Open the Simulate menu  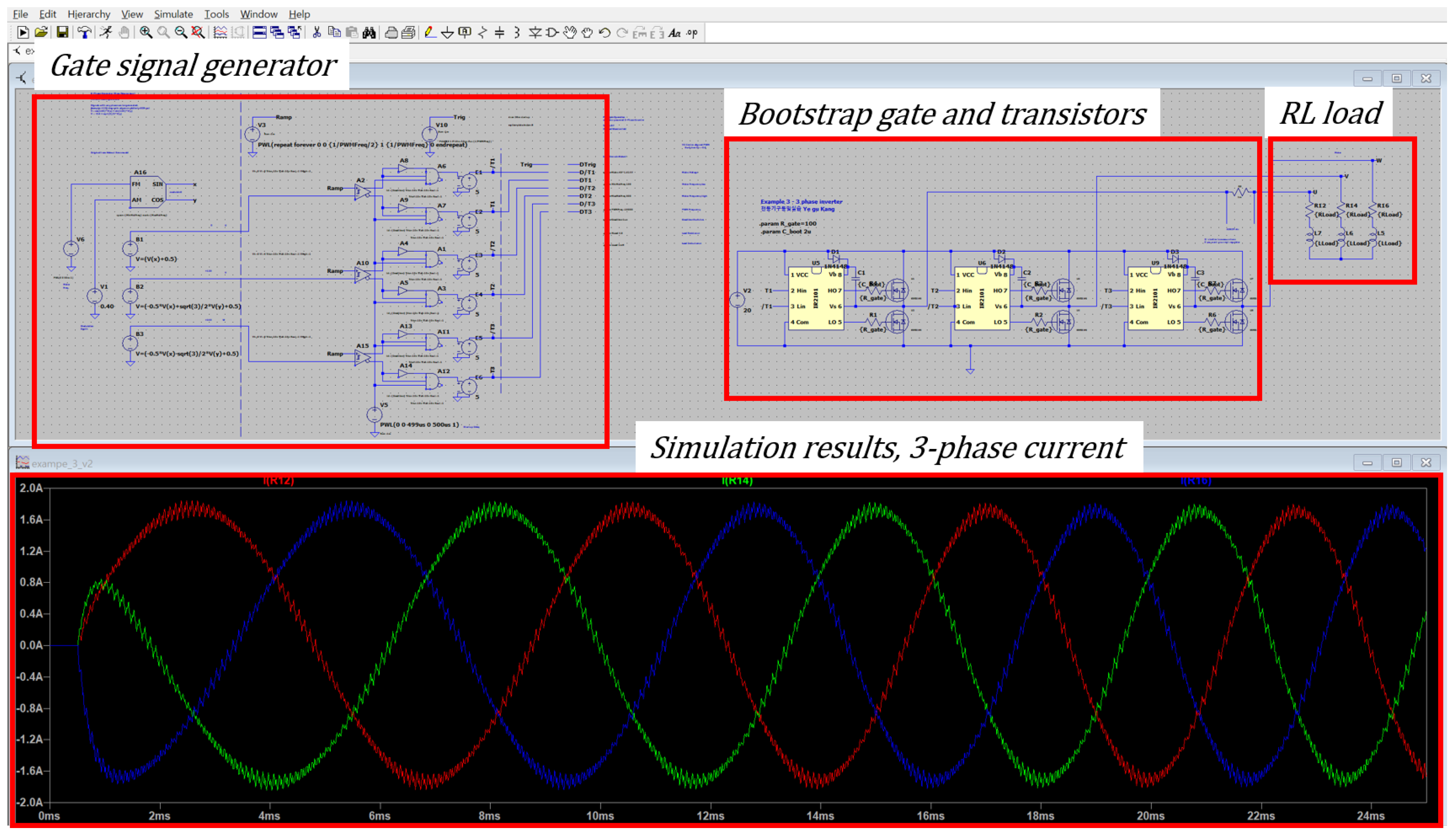click(173, 14)
